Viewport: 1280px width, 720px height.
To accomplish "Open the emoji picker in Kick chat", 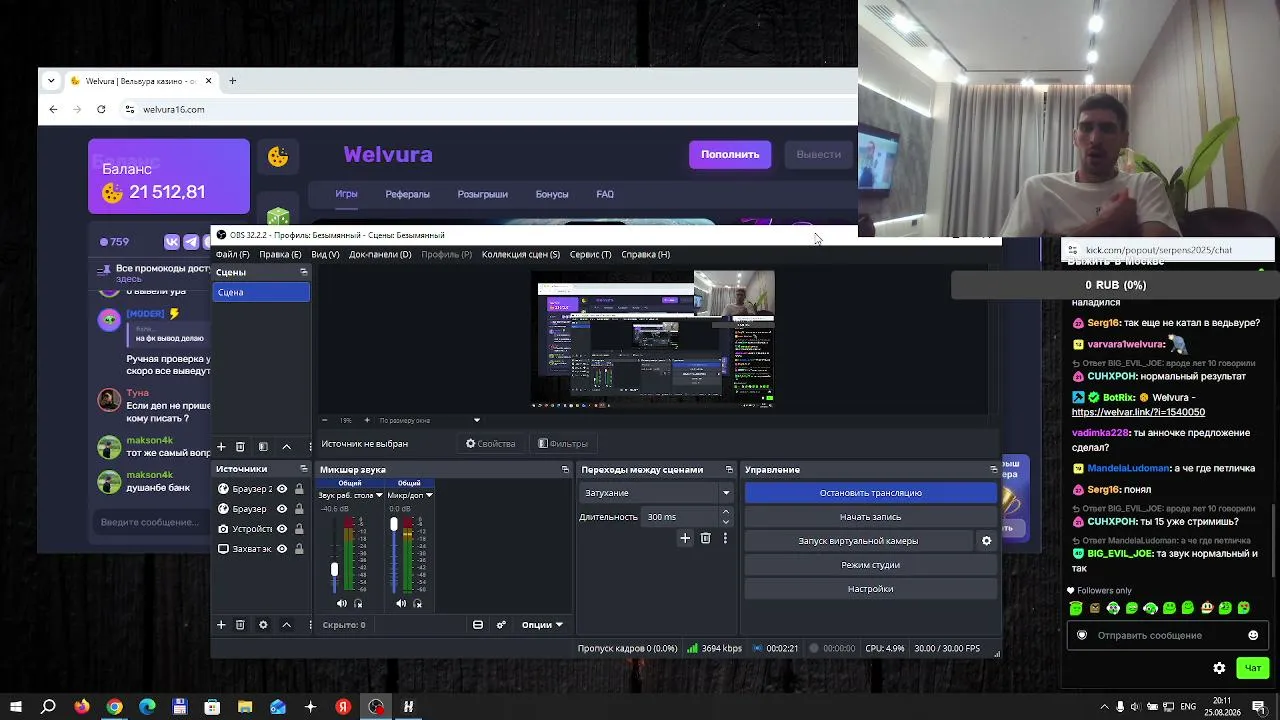I will click(x=1253, y=635).
